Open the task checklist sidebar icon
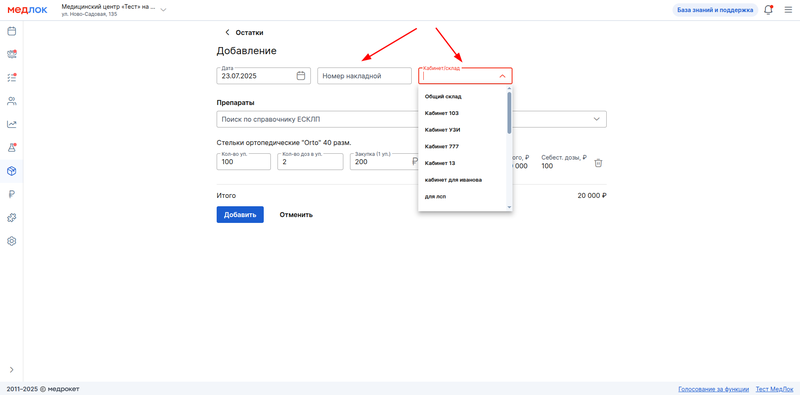This screenshot has width=800, height=395. 11,78
